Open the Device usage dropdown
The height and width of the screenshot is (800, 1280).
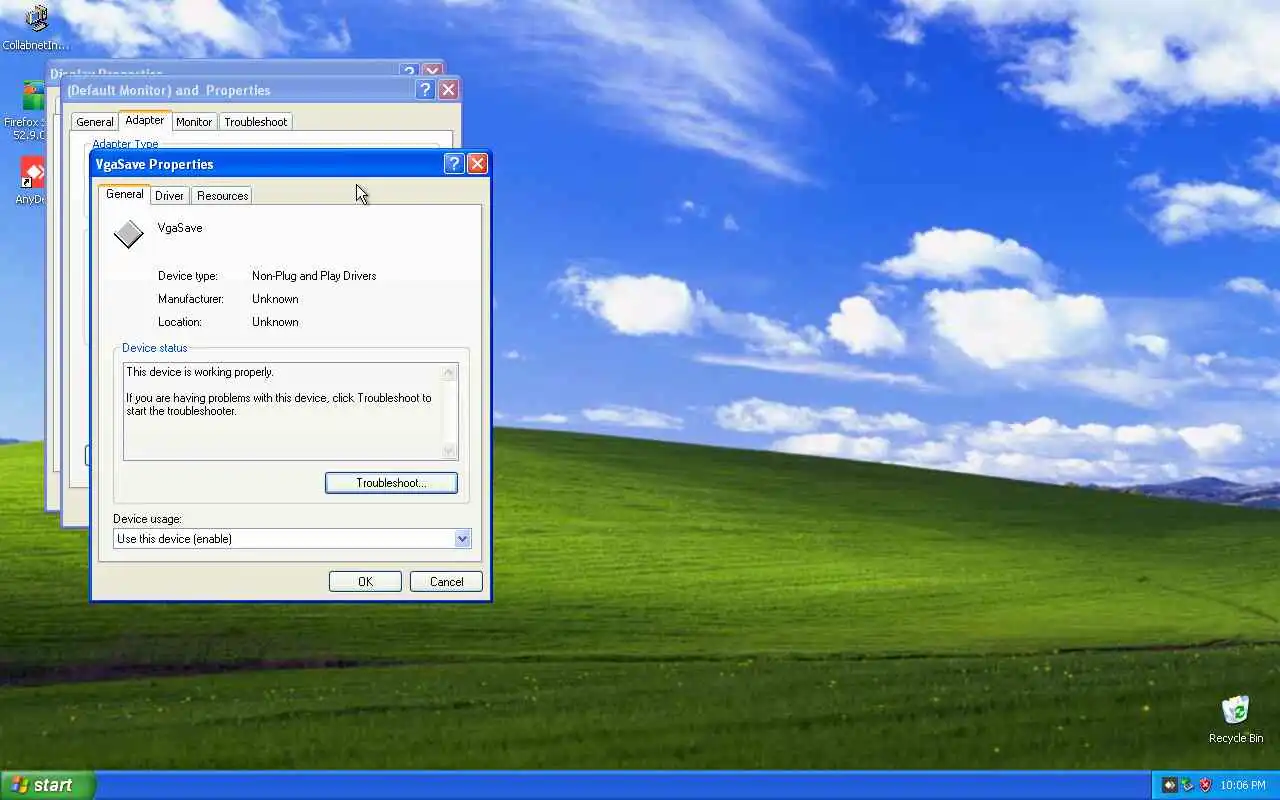click(x=462, y=539)
